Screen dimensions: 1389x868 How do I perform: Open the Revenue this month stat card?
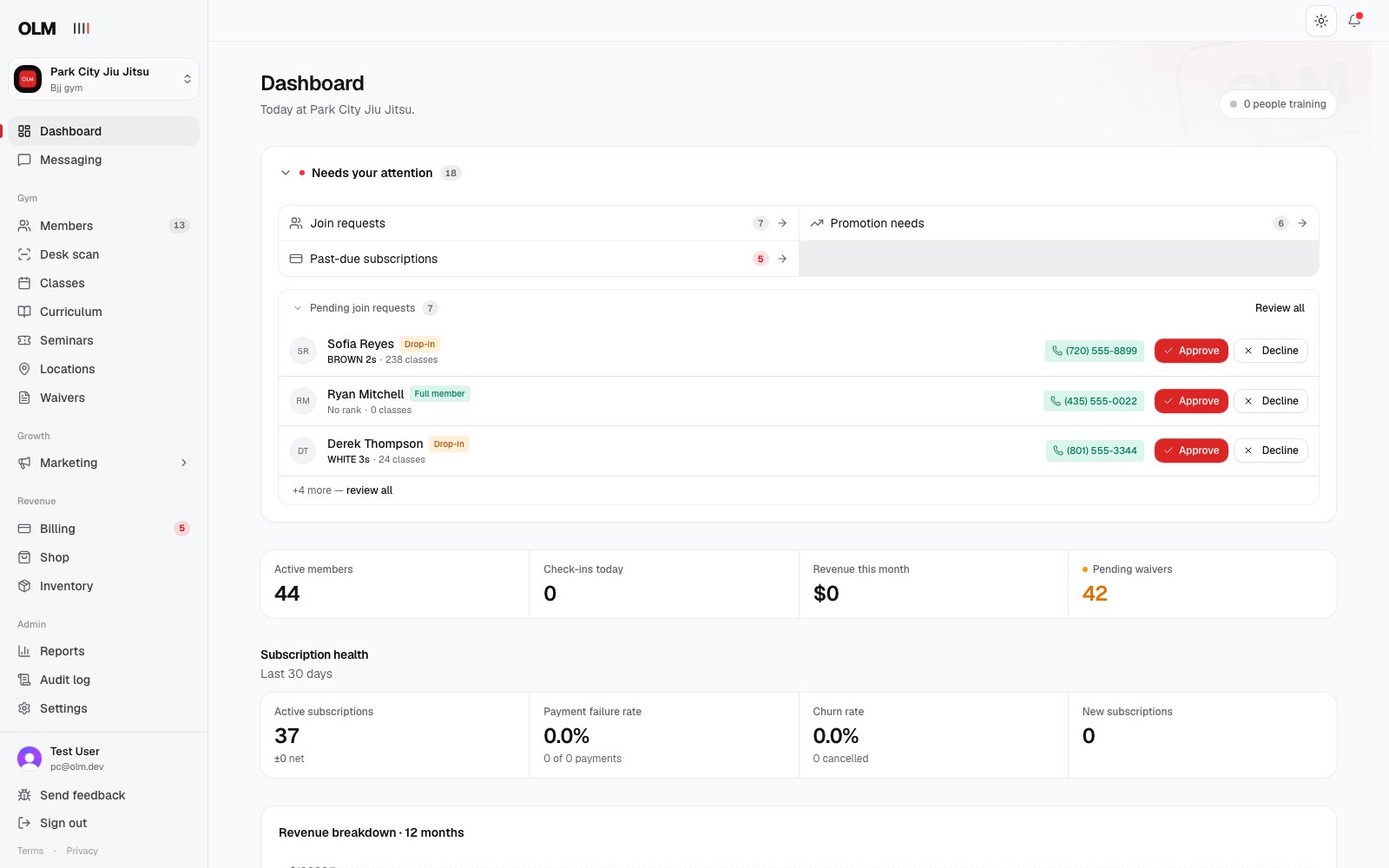[x=933, y=584]
